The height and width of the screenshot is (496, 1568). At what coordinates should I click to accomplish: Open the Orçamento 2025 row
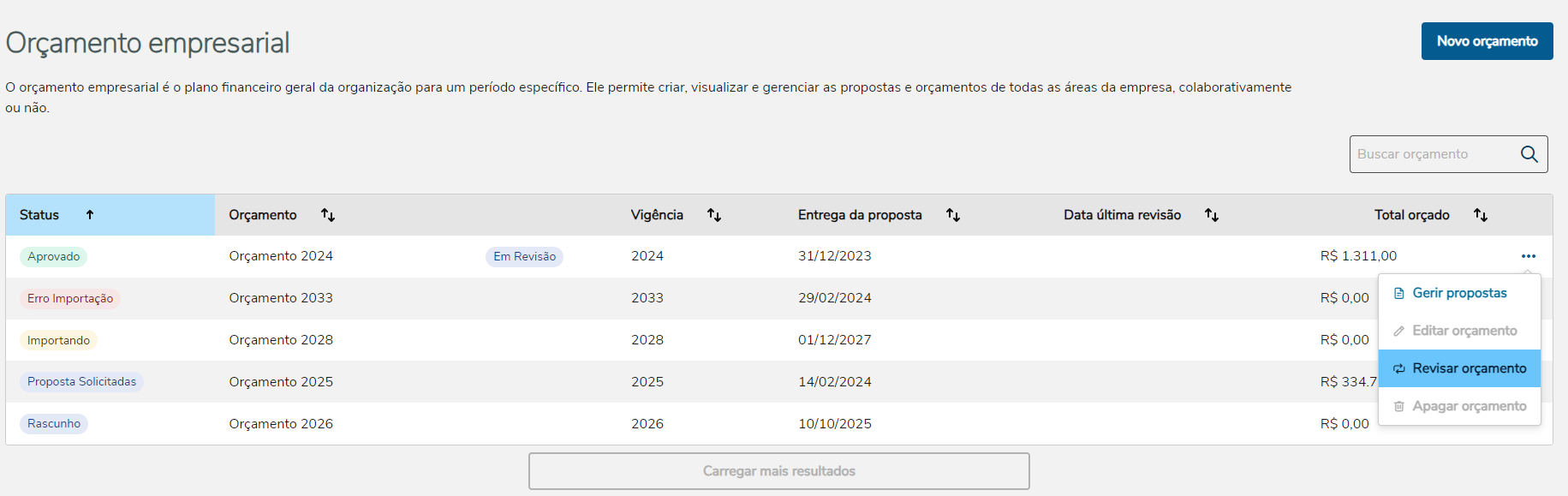click(x=281, y=382)
